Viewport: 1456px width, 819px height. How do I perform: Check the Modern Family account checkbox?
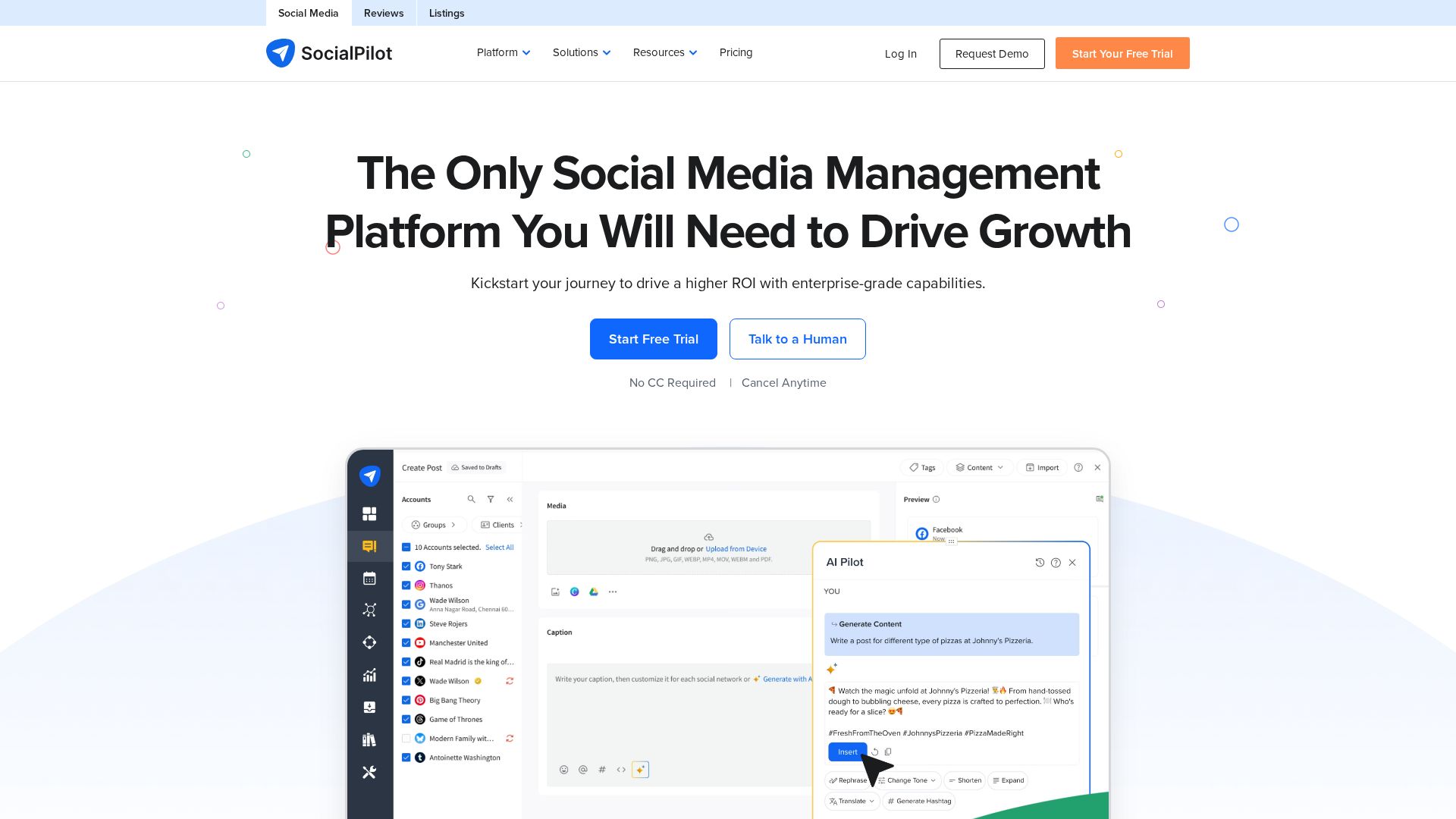tap(406, 739)
